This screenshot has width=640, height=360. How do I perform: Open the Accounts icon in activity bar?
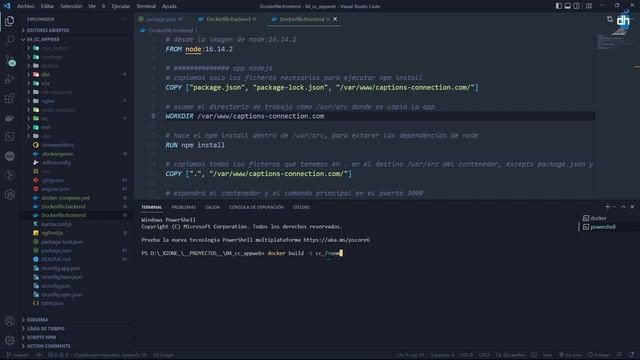coord(9,321)
